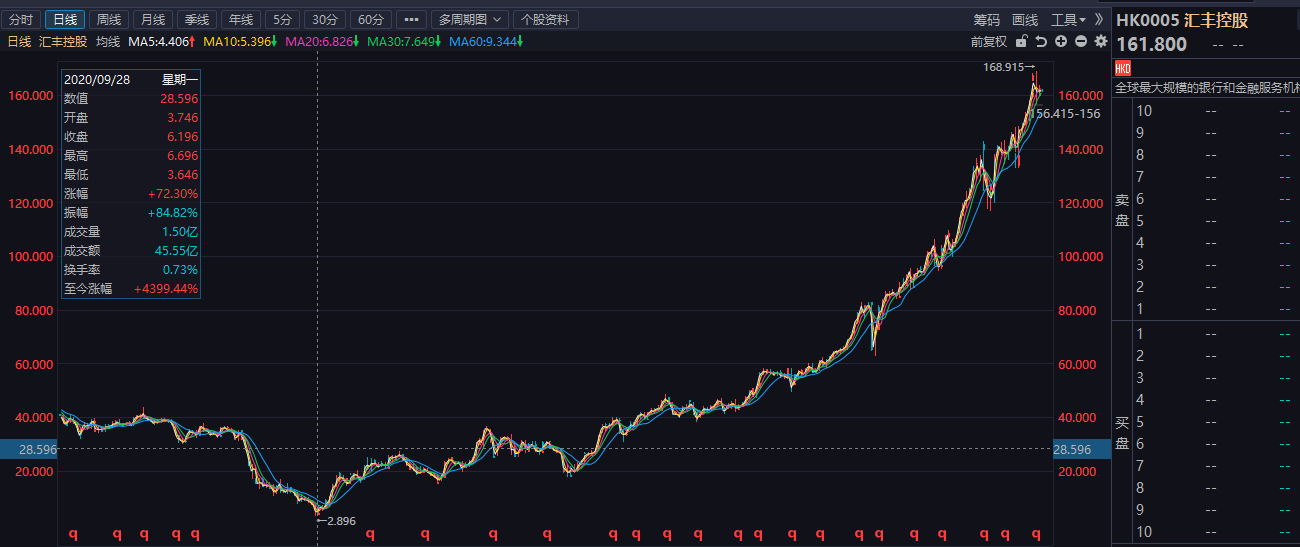Toggle the 均线 moving average display
The width and height of the screenshot is (1300, 547).
click(x=108, y=41)
